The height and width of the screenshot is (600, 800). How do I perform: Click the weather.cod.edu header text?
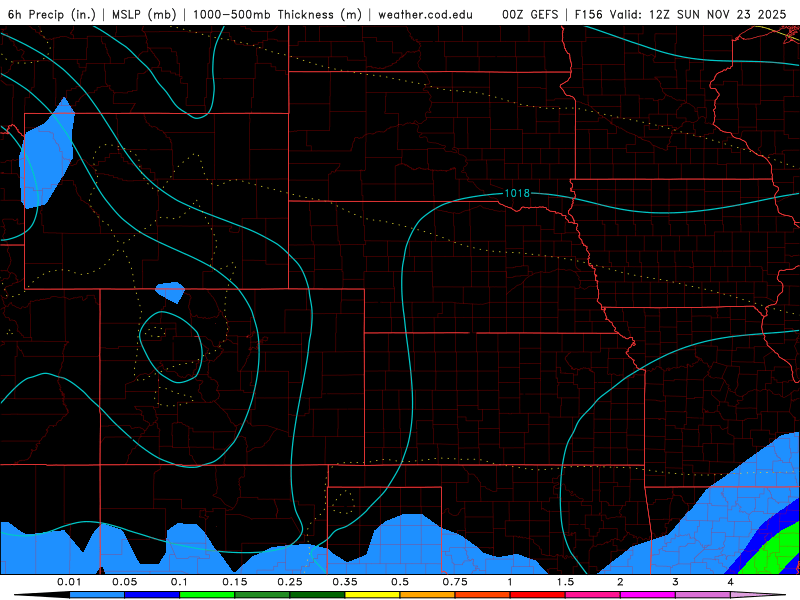pos(425,14)
